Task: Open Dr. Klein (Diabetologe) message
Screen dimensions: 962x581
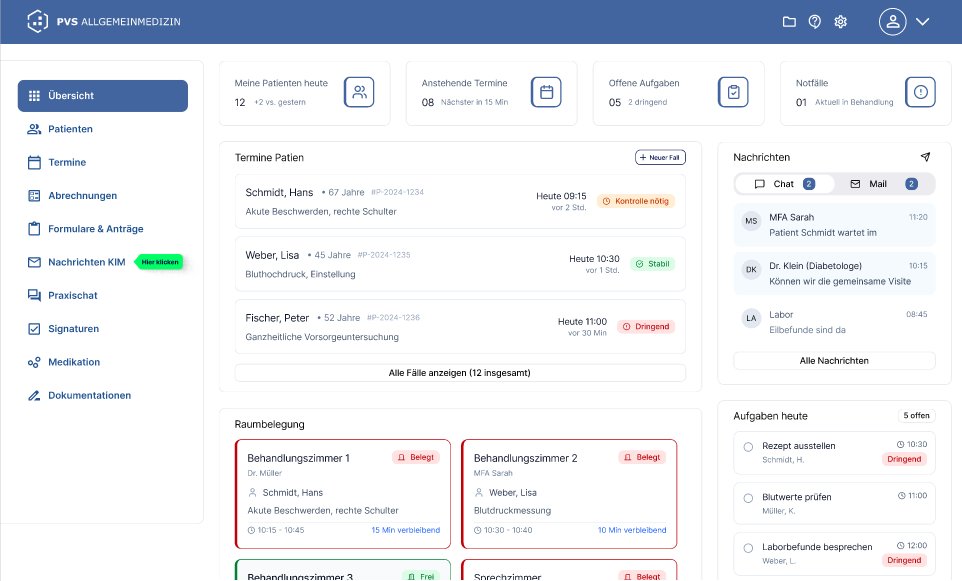Action: 834,274
